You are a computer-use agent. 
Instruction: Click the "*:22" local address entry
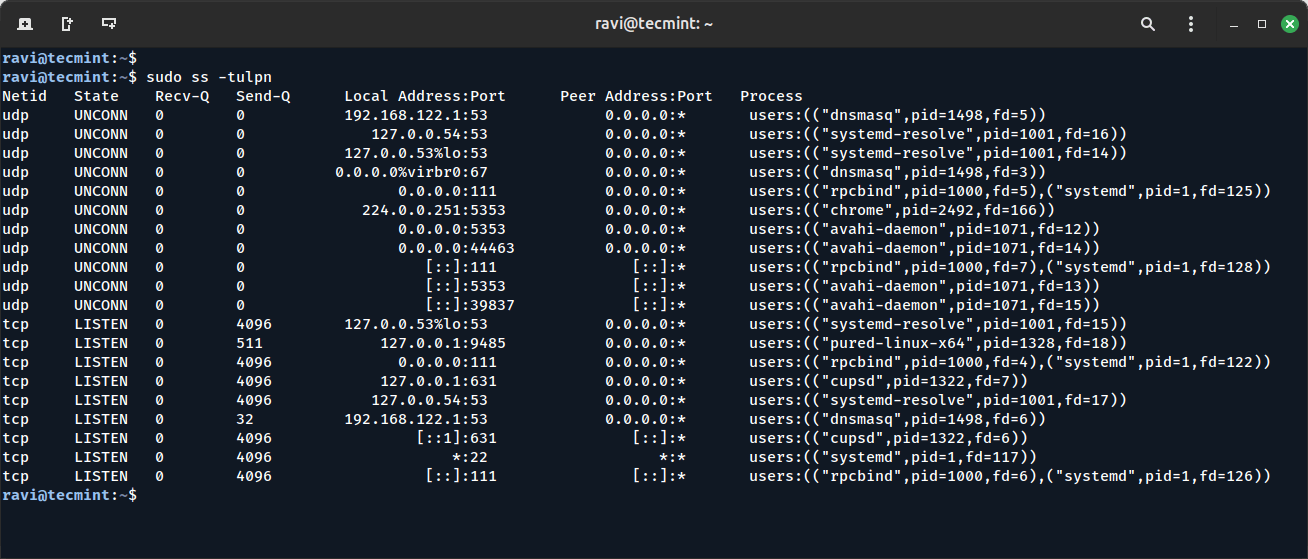click(x=469, y=457)
